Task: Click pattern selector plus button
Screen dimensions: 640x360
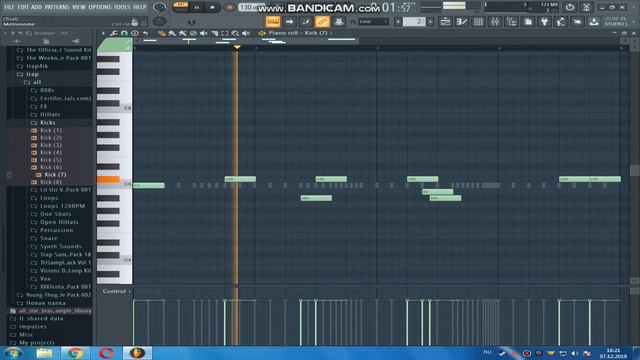Action: [x=430, y=21]
